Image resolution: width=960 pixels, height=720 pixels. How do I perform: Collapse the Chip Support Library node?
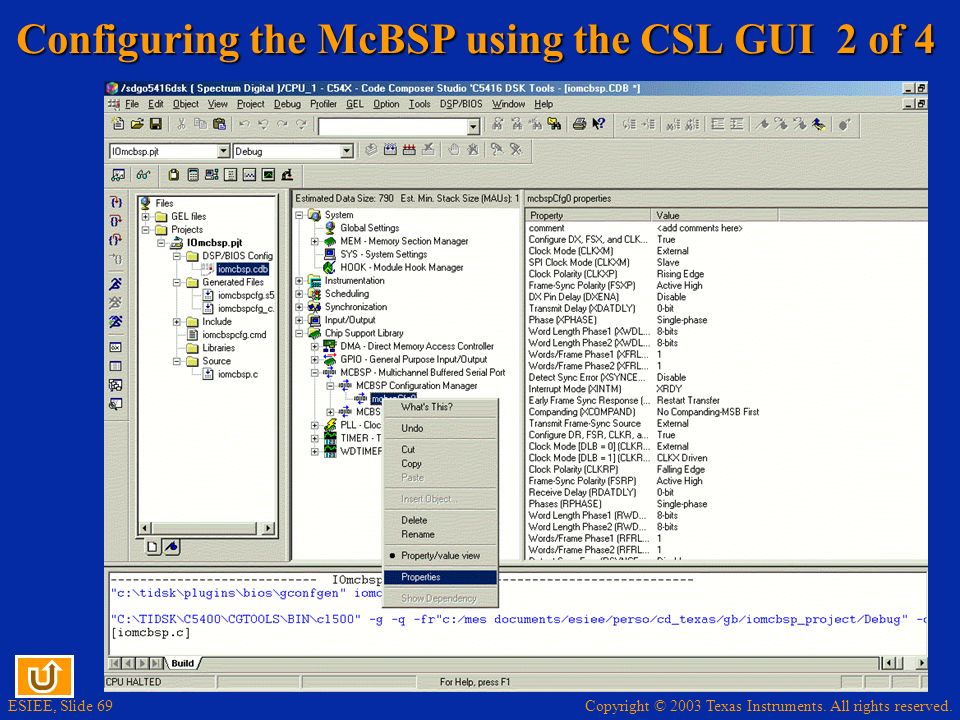pyautogui.click(x=299, y=333)
